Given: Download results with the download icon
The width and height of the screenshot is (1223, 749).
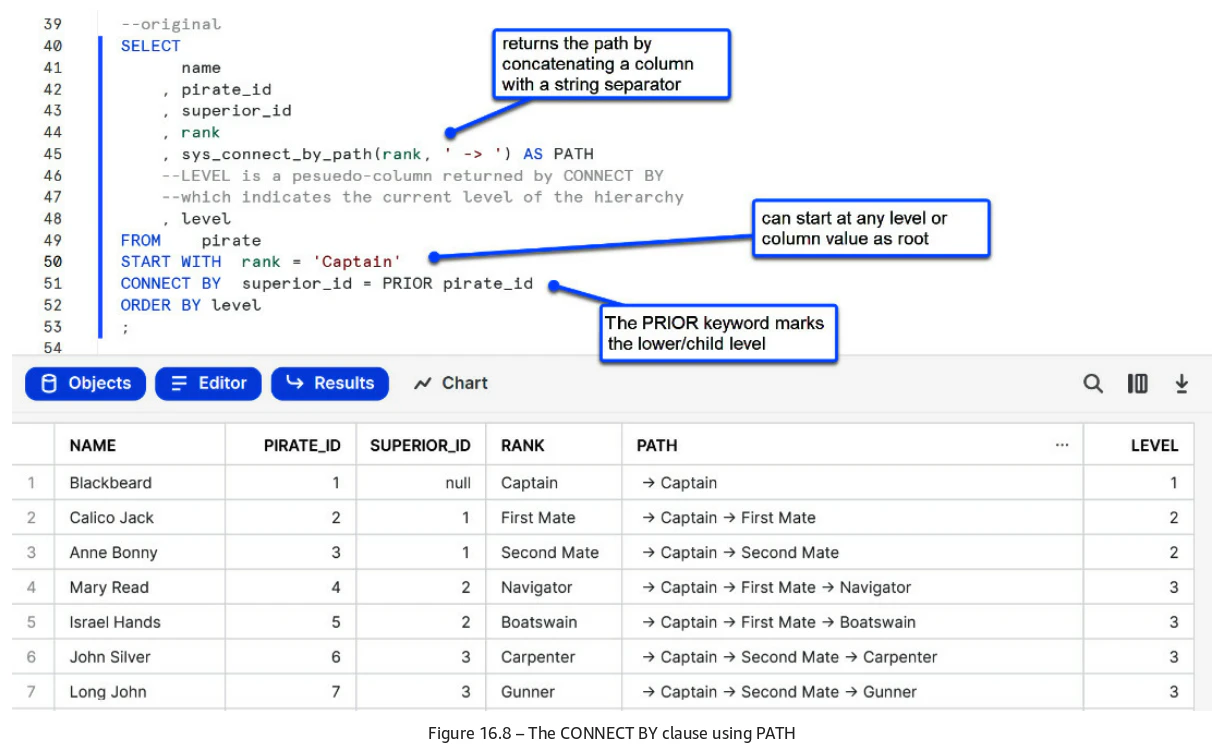Looking at the screenshot, I should coord(1182,383).
